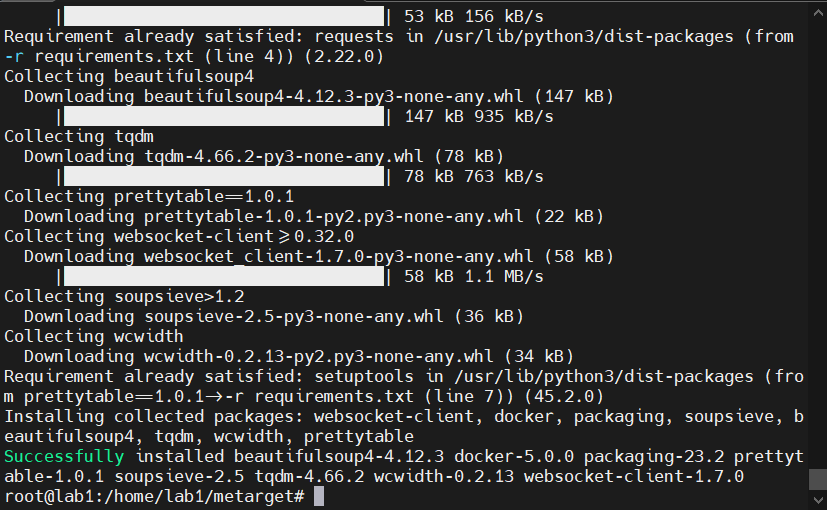
Task: Click the "Collecting prettytable==1.0.1" line
Action: tap(149, 196)
